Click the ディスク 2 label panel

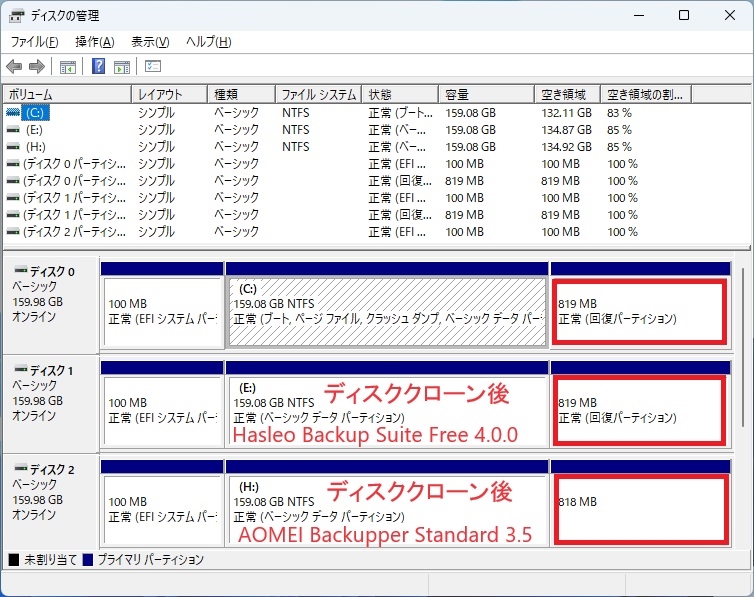coord(50,501)
